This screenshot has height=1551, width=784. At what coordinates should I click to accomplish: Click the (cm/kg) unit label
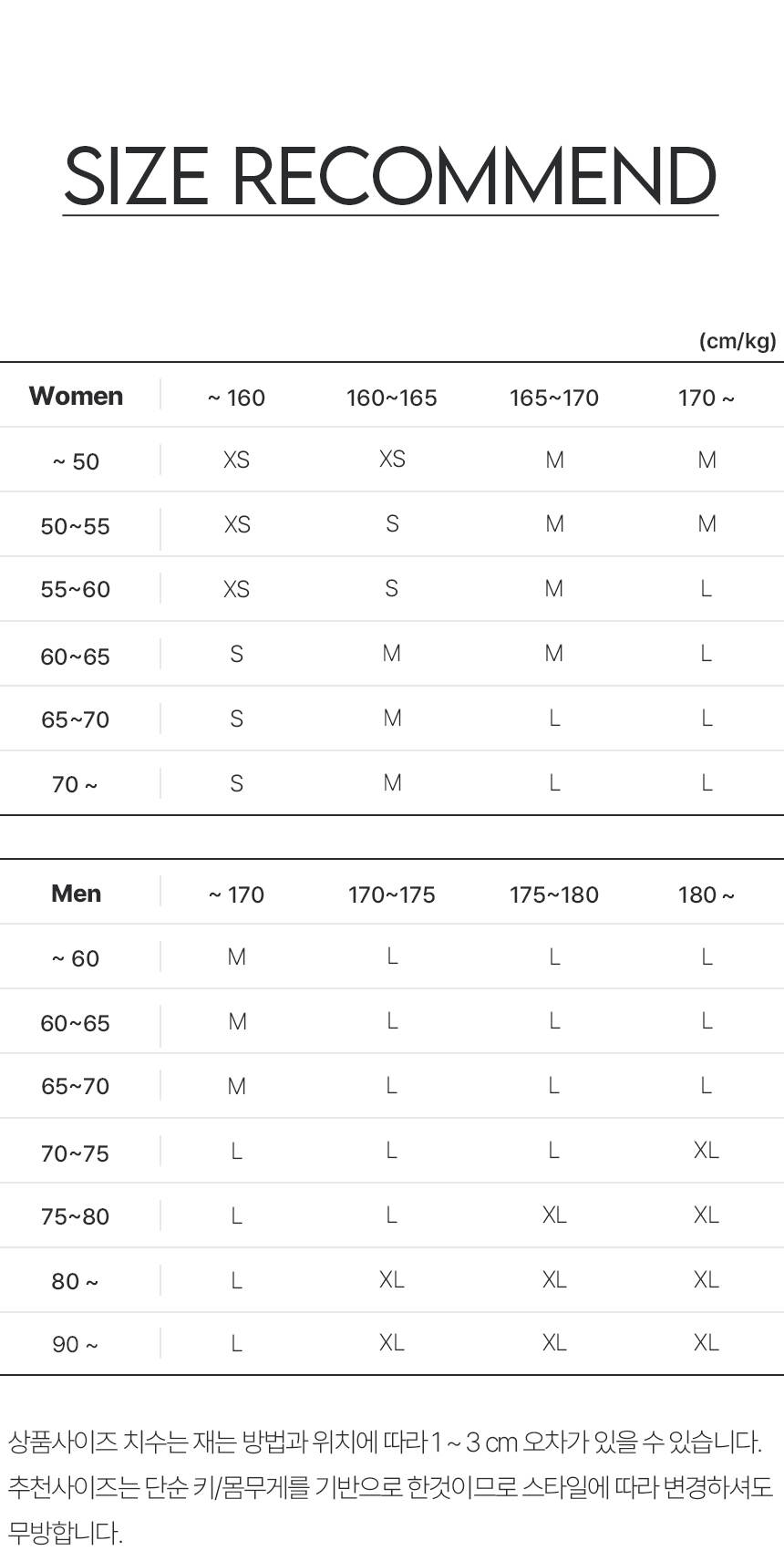pos(737,341)
